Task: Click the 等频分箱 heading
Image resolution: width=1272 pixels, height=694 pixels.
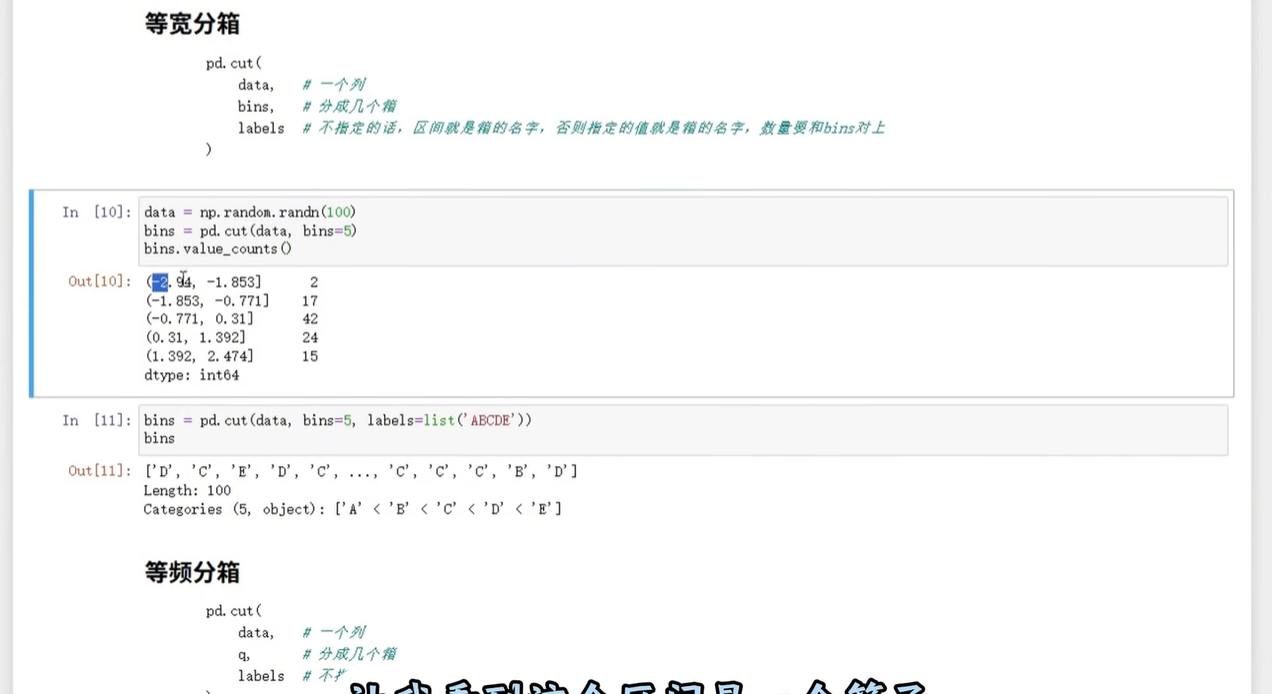Action: [192, 573]
